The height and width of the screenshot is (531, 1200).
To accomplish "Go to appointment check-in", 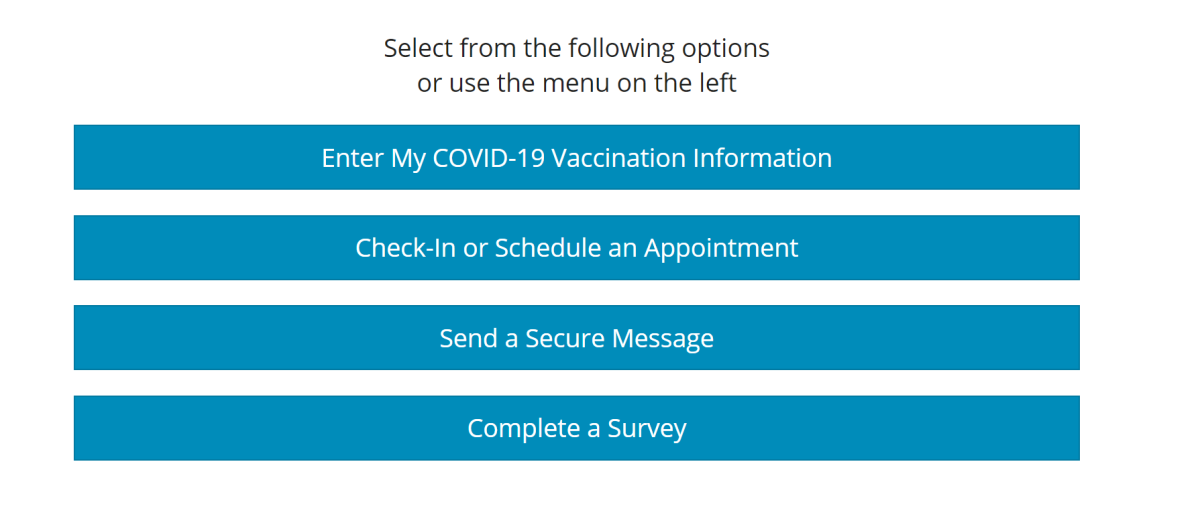I will (x=576, y=248).
